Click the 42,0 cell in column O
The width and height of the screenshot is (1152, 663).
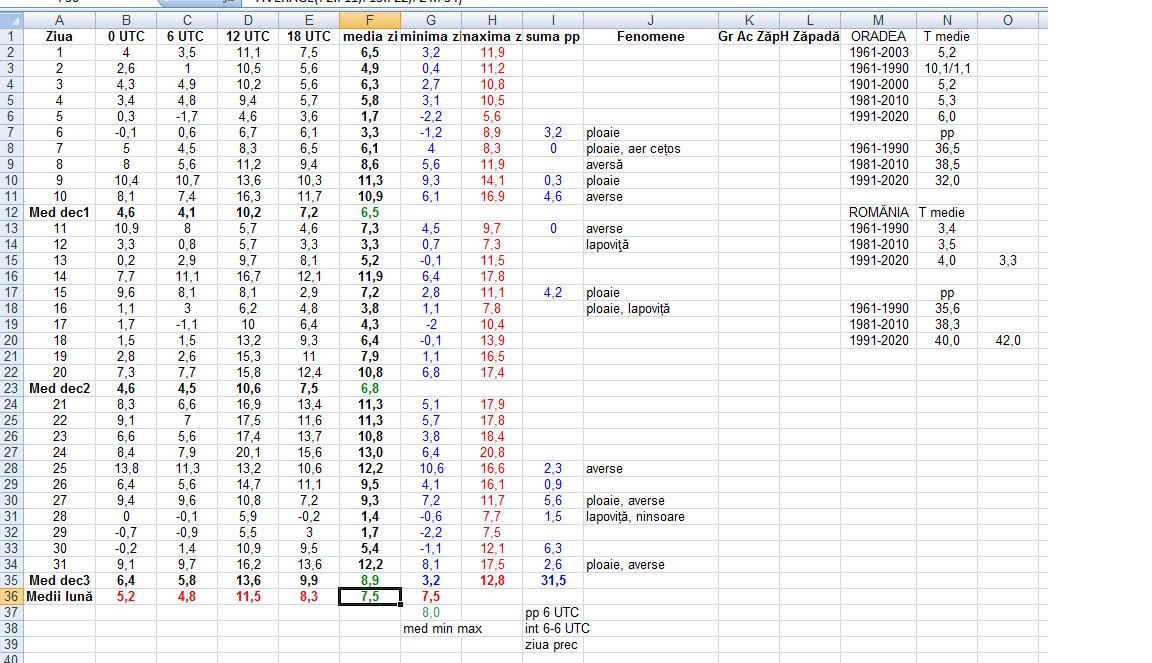point(1008,340)
